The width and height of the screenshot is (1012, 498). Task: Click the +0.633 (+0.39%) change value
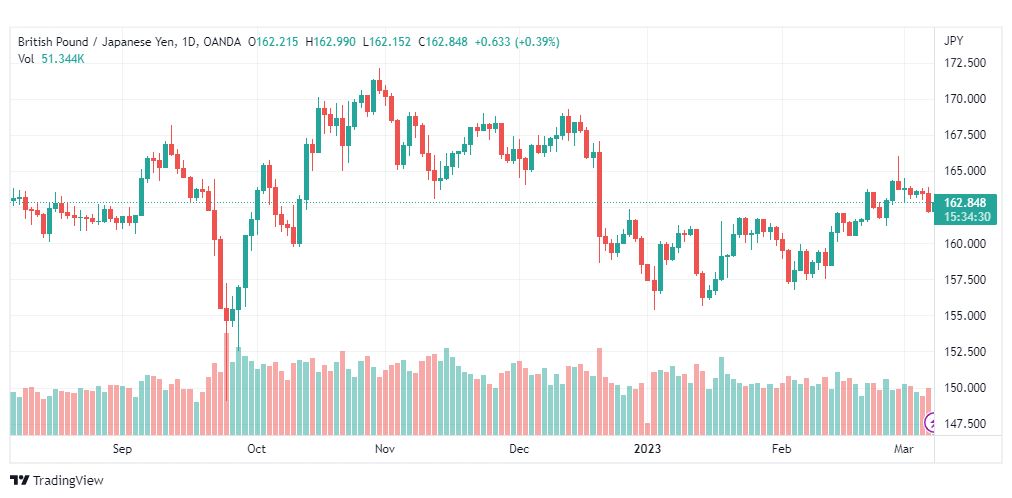(x=517, y=42)
